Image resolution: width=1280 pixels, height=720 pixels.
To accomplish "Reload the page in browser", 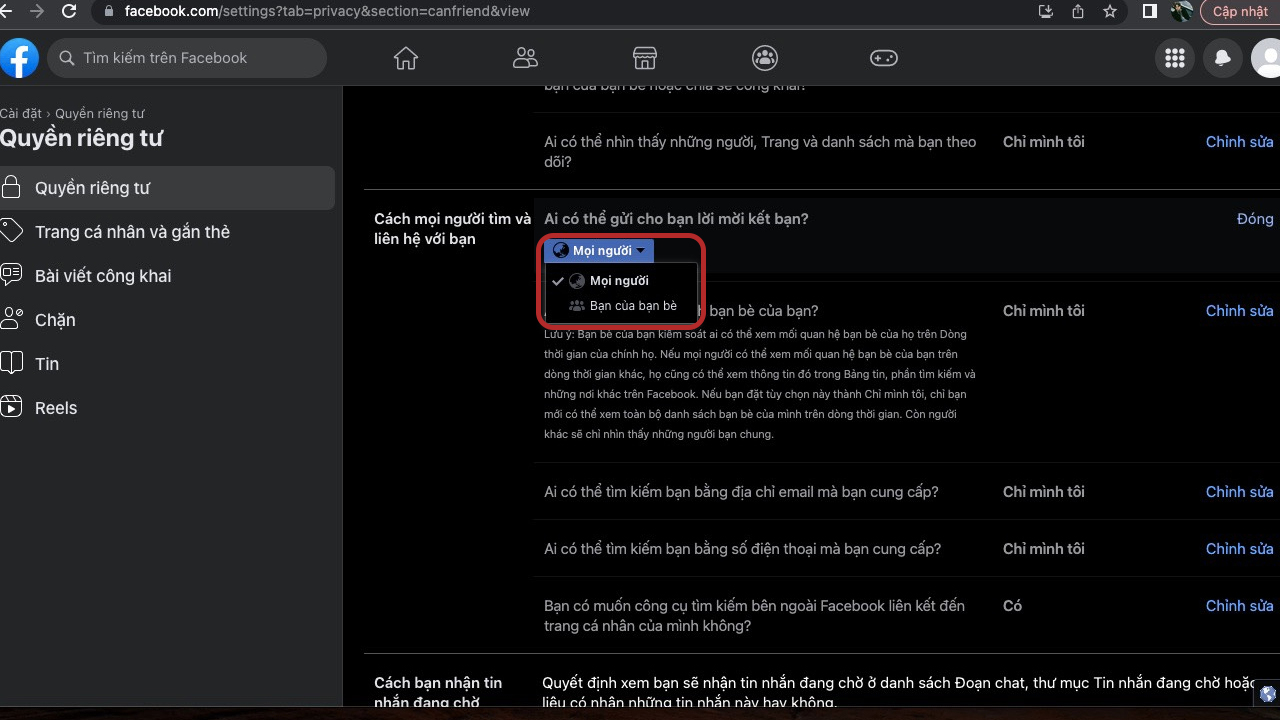I will (69, 12).
